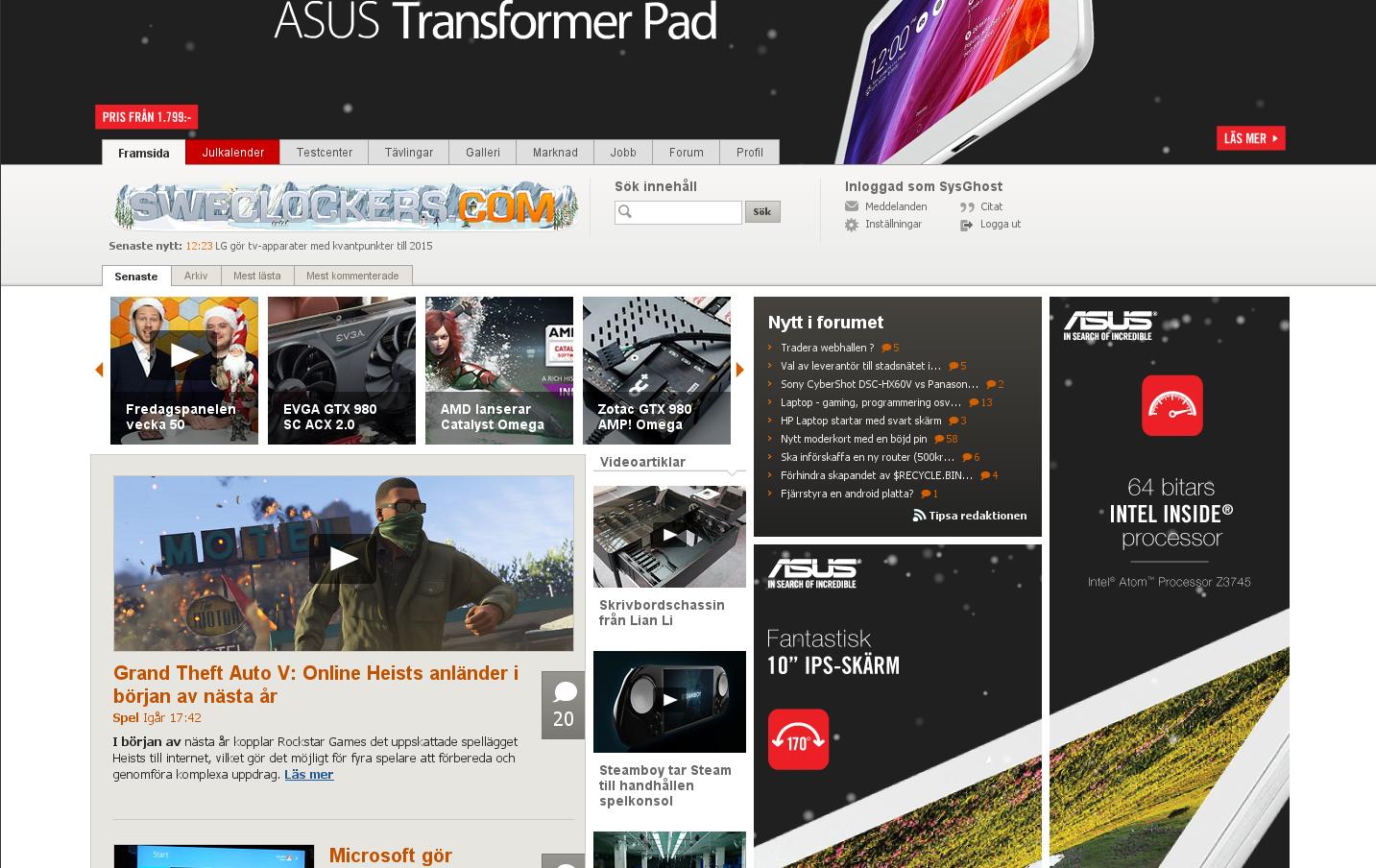1376x868 pixels.
Task: Click the comment bubble icon showing 20
Action: (564, 705)
